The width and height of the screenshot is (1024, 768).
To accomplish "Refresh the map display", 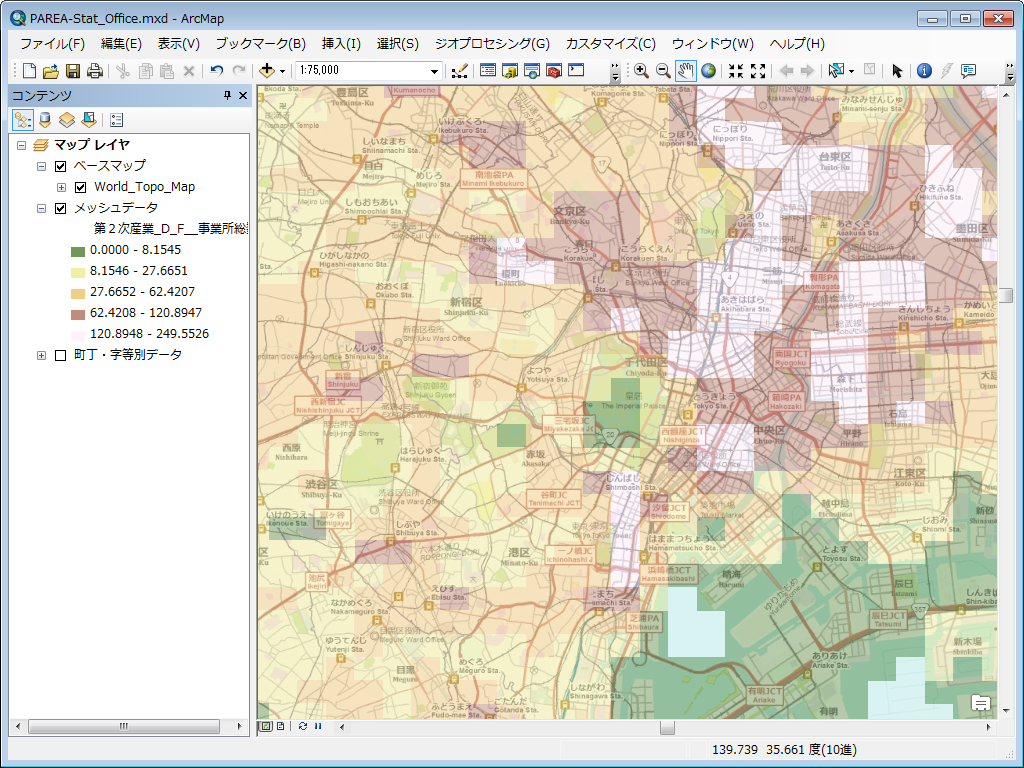I will click(x=302, y=726).
